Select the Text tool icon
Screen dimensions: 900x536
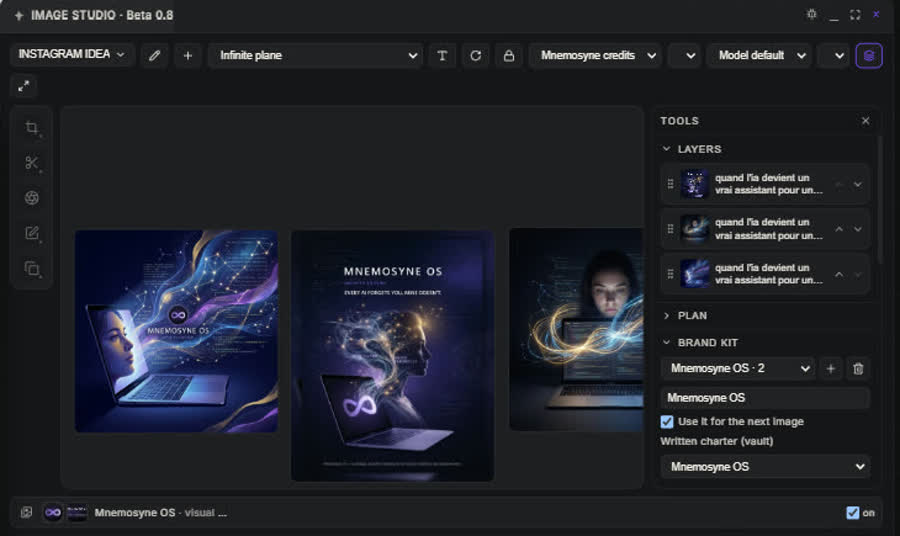442,56
